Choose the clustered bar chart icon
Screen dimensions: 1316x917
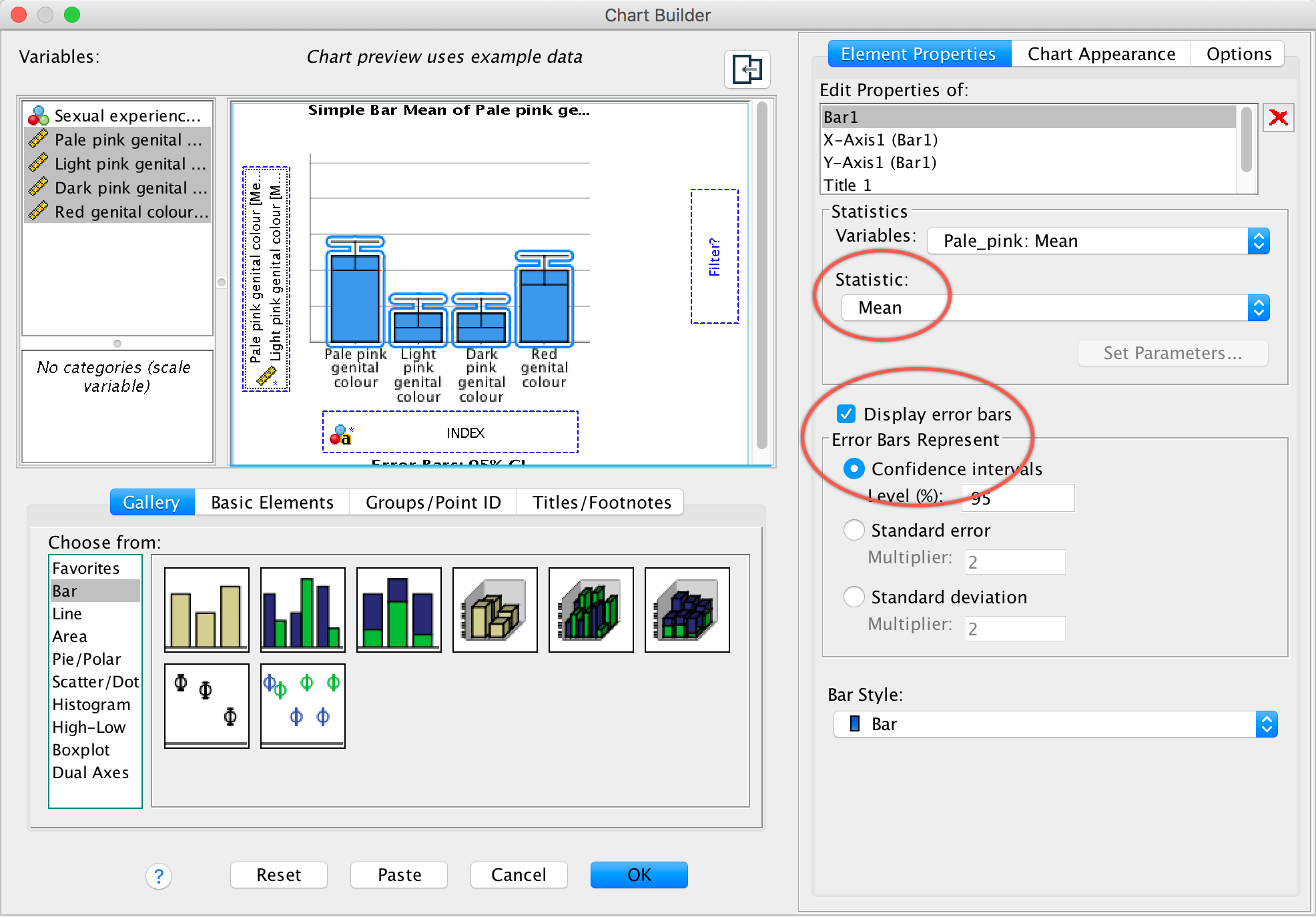pyautogui.click(x=302, y=609)
